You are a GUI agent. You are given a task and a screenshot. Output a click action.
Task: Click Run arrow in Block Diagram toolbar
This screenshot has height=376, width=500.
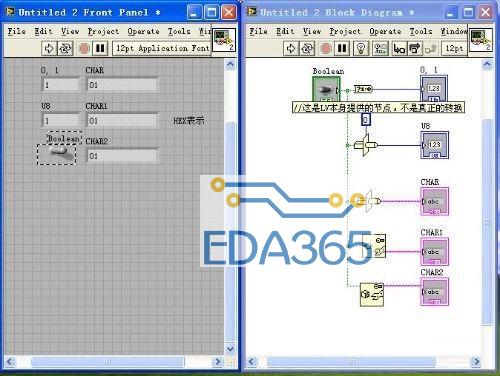point(291,49)
